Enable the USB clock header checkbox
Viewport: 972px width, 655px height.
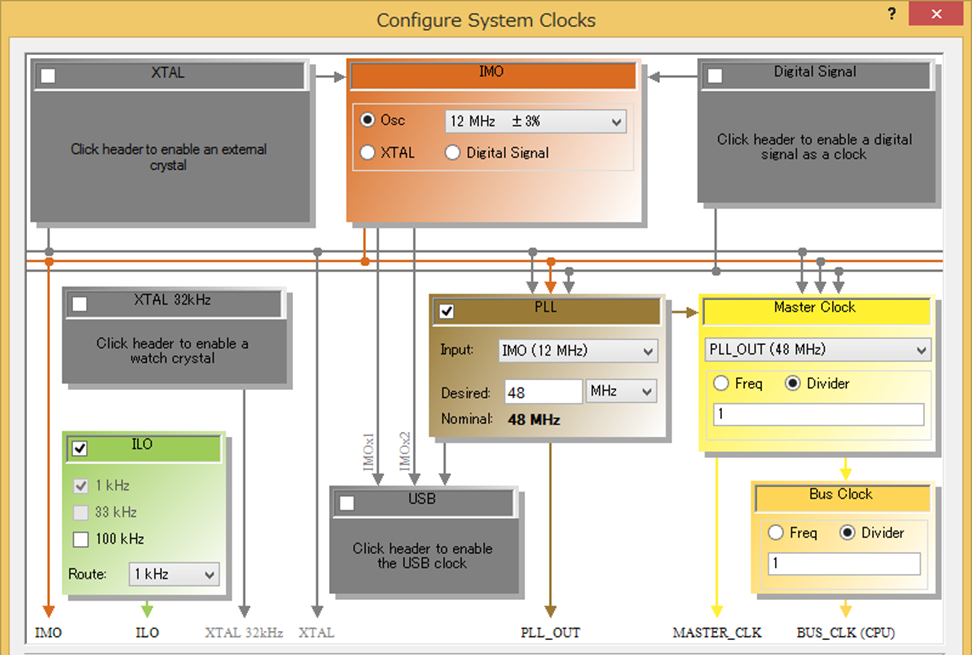tap(347, 503)
